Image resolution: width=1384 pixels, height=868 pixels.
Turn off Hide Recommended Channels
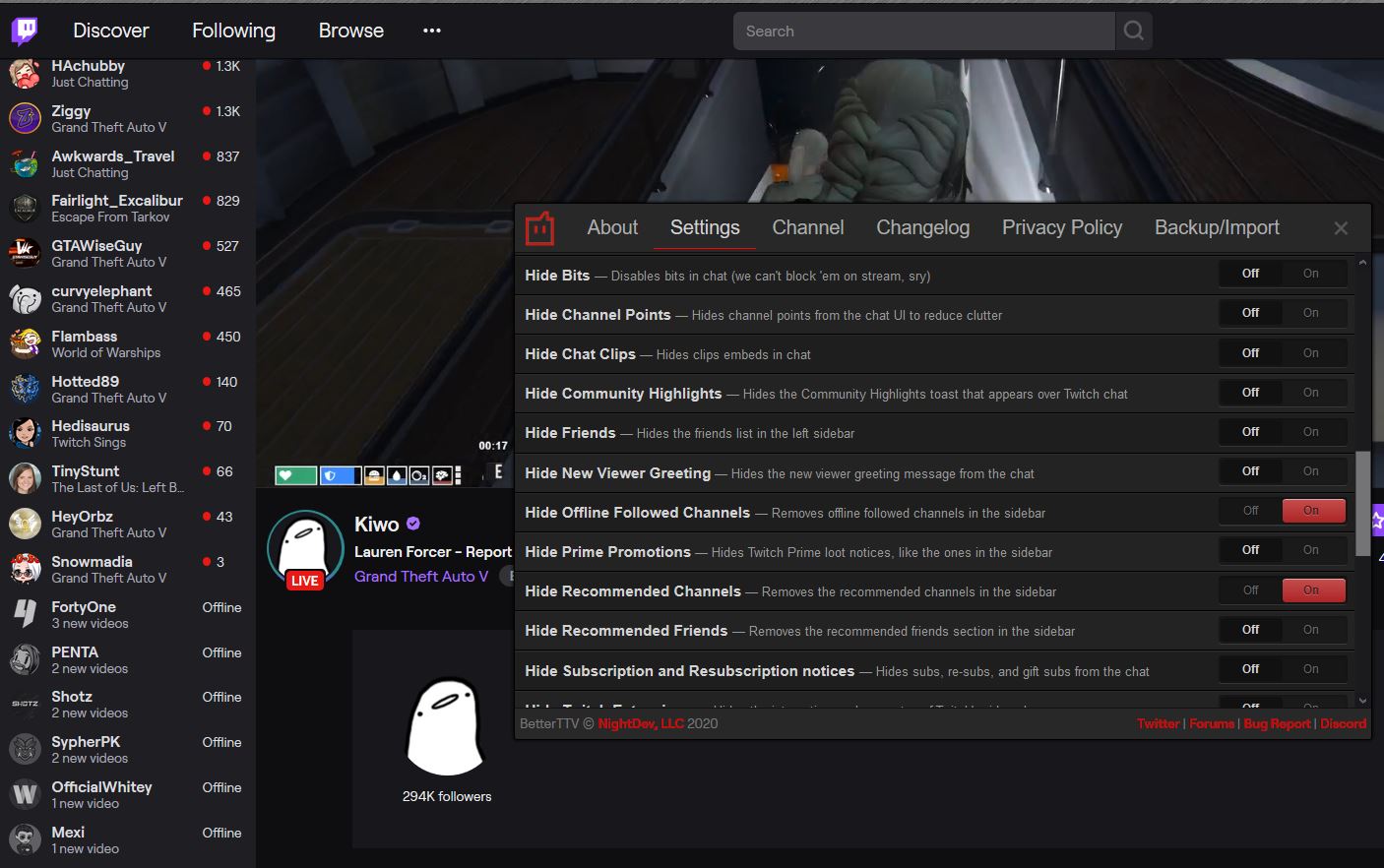pos(1250,590)
